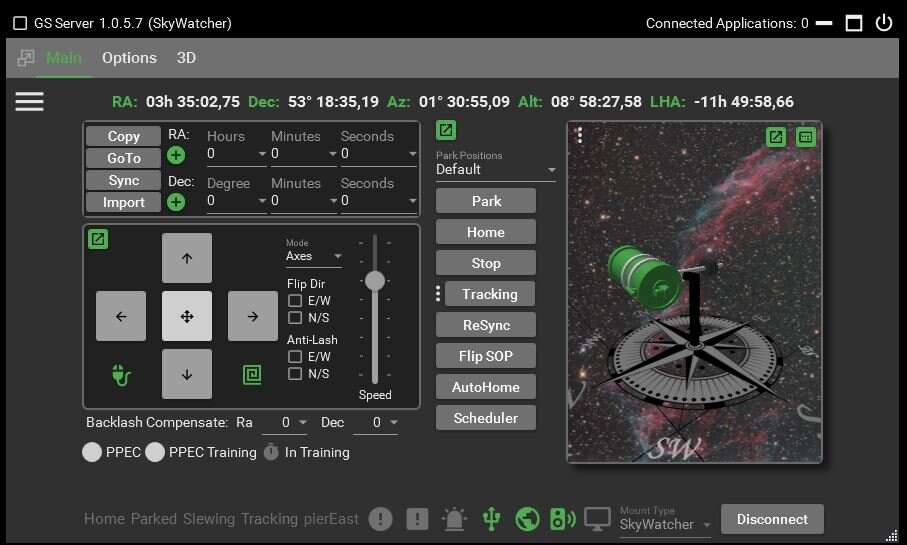Pop out the park buttons panel
The height and width of the screenshot is (545, 907).
(446, 130)
